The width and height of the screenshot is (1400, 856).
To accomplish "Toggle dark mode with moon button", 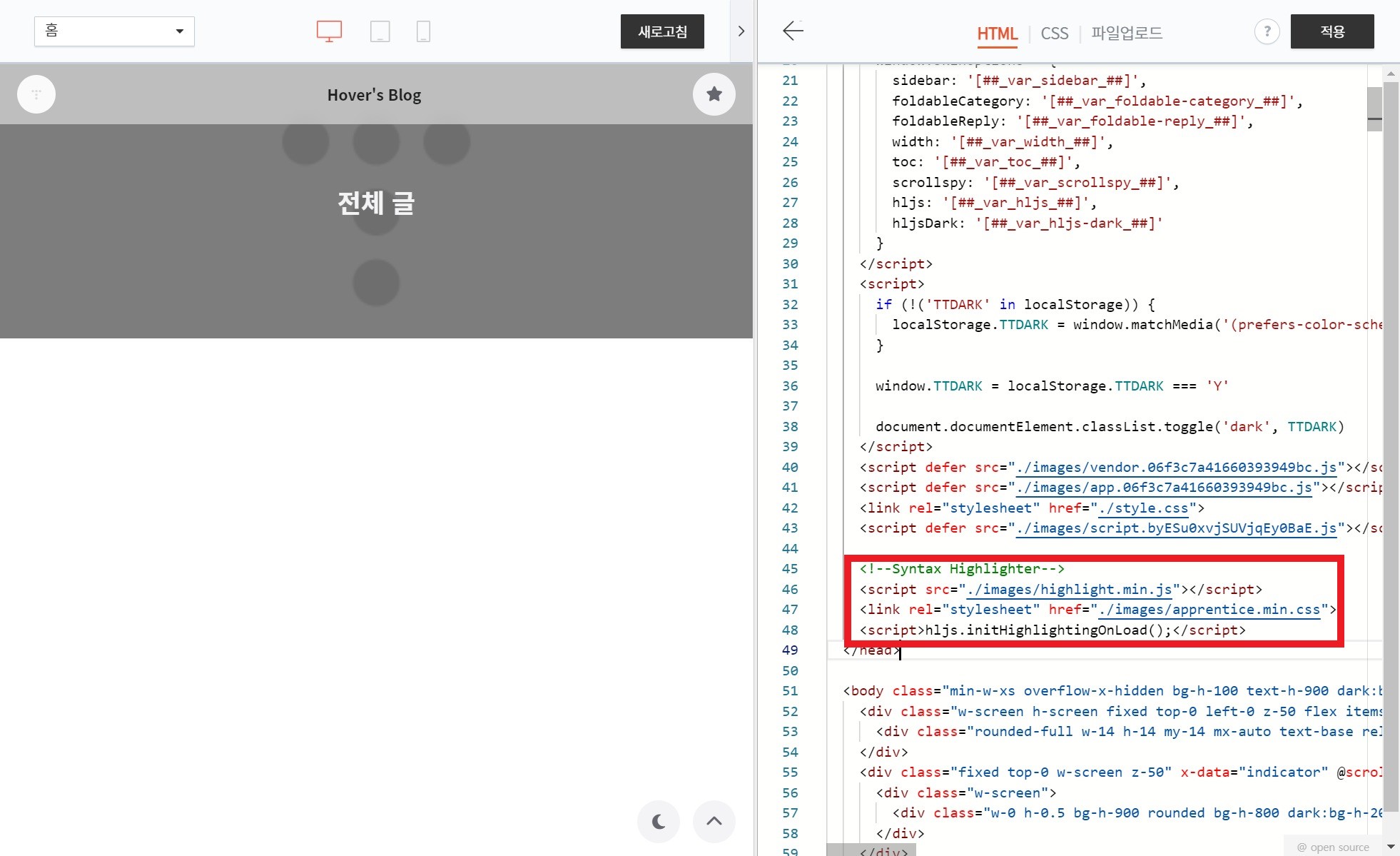I will (x=658, y=821).
